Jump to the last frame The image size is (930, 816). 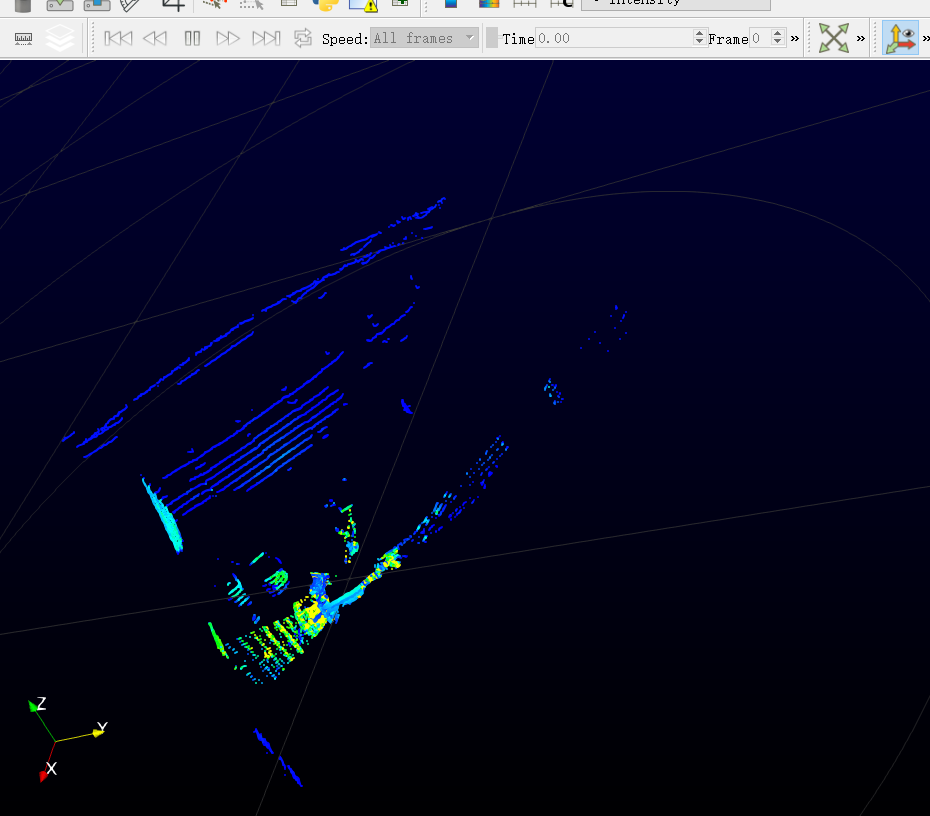coord(266,39)
